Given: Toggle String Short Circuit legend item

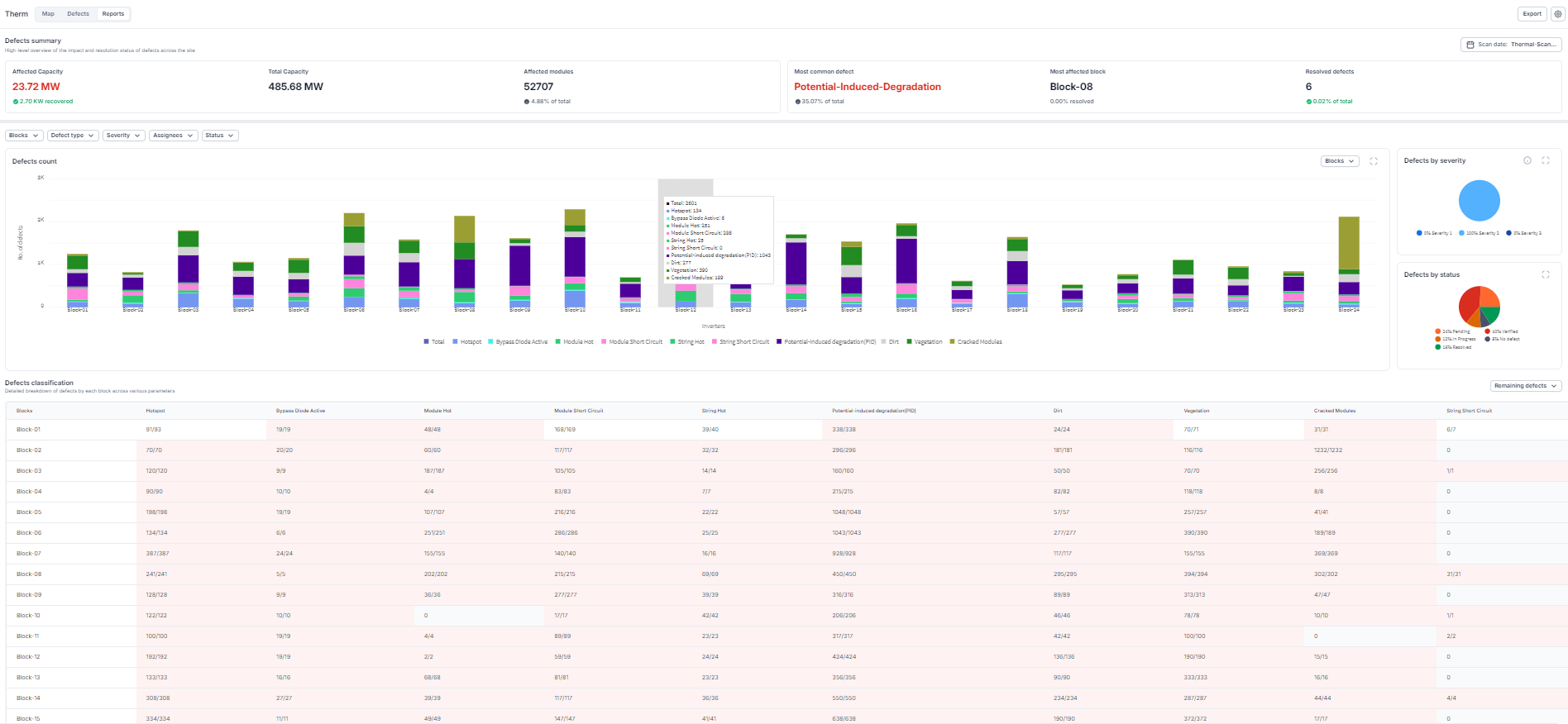Looking at the screenshot, I should (740, 341).
